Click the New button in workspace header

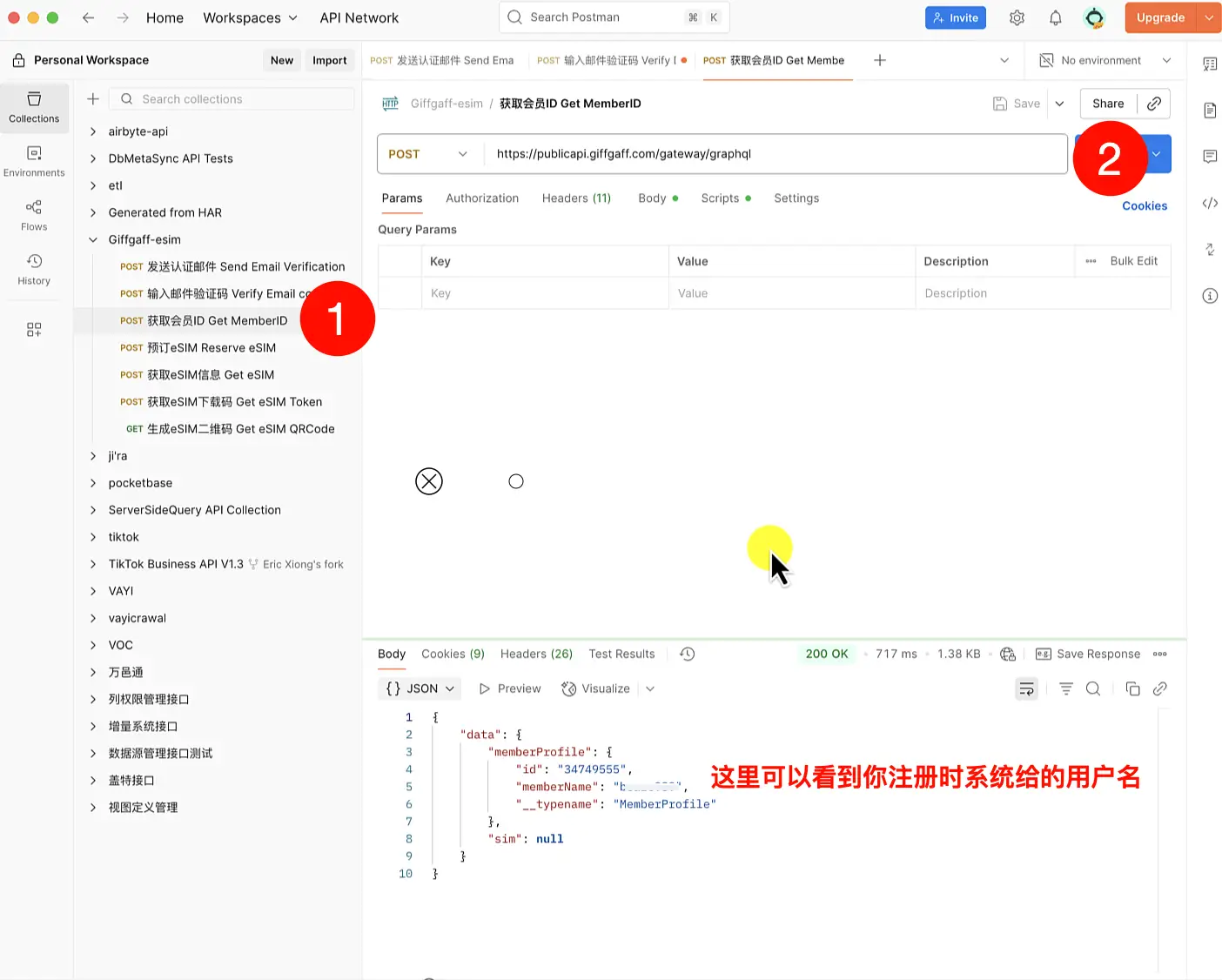[x=282, y=60]
